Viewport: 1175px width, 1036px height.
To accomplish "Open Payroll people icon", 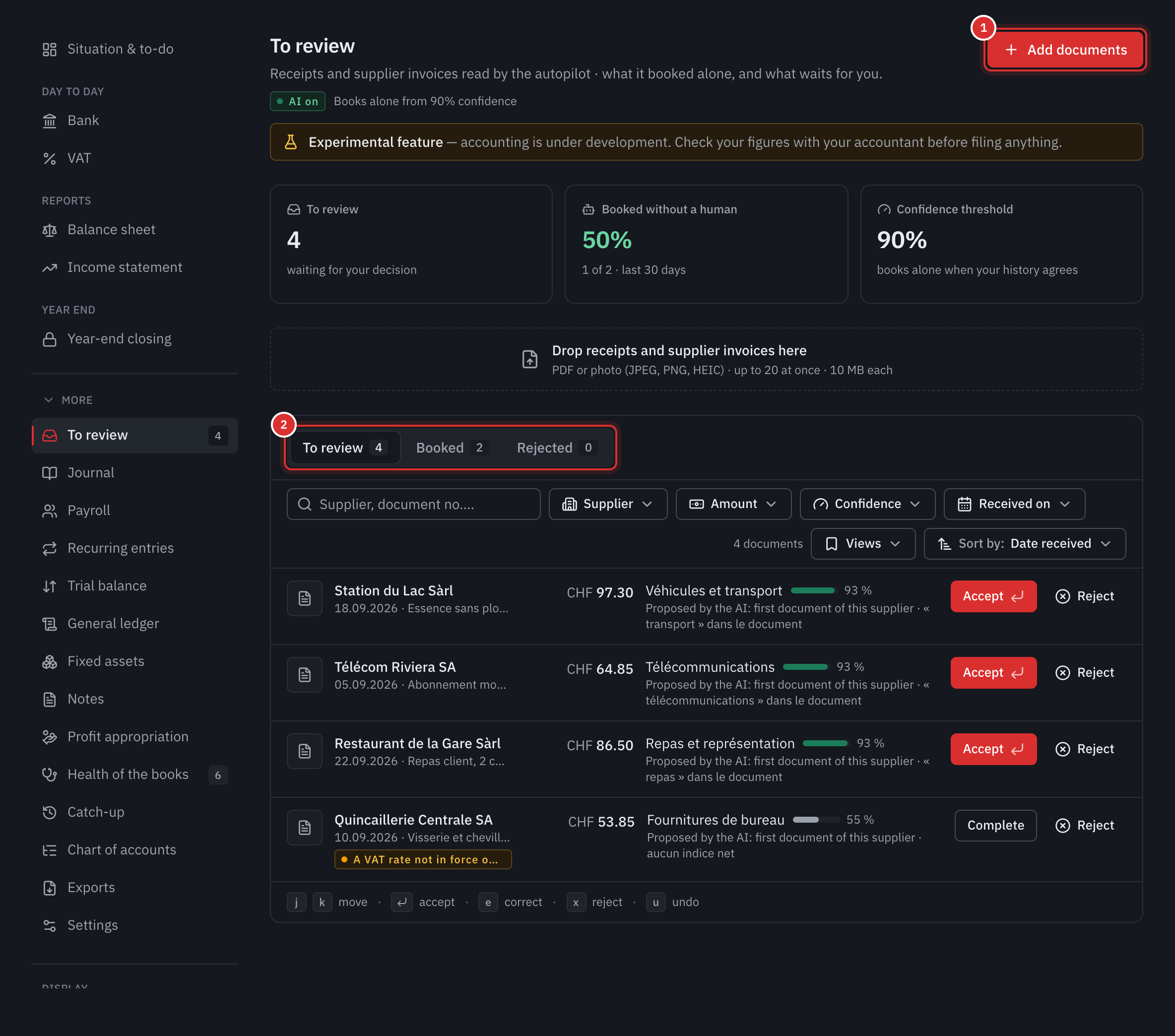I will point(50,511).
